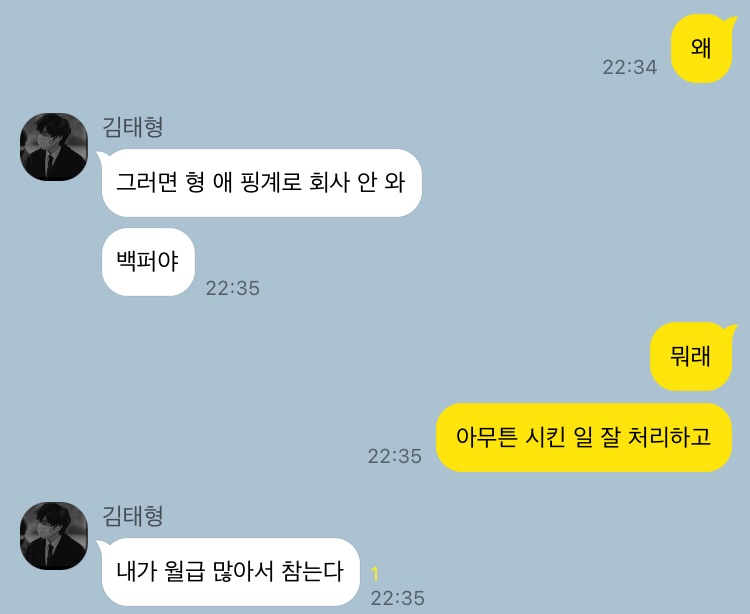This screenshot has height=614, width=750.
Task: Click the yellow unread count 1
Action: coord(375,574)
